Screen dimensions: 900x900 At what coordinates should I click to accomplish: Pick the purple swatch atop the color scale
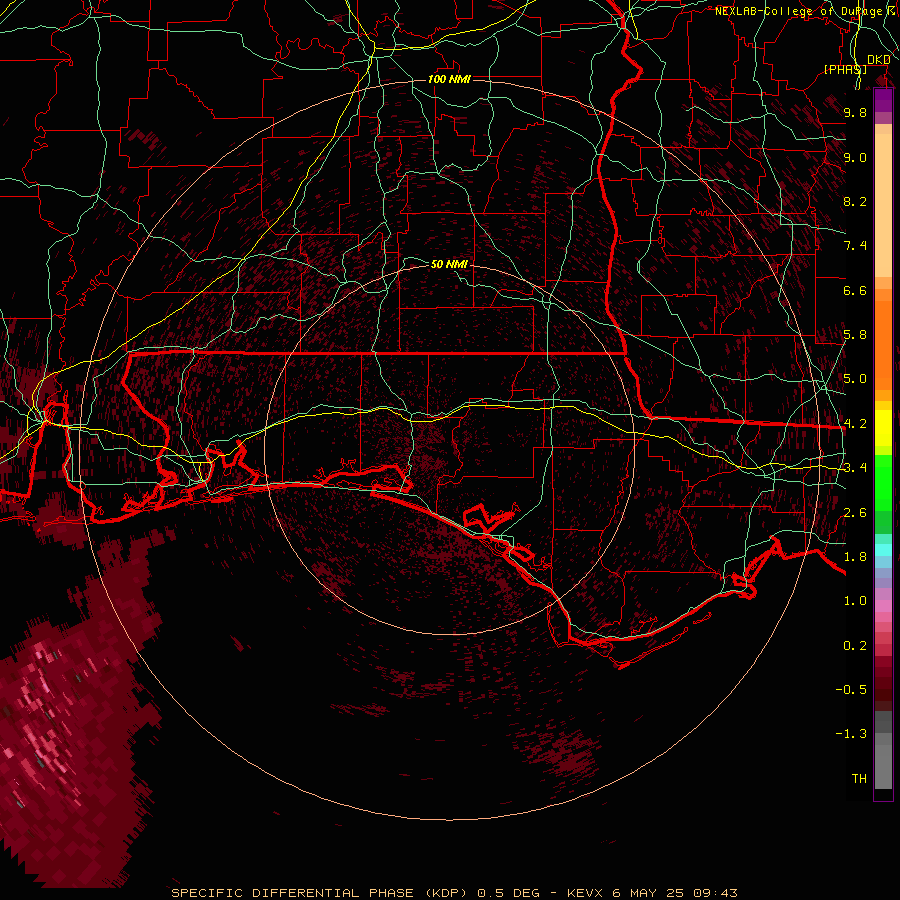(x=883, y=100)
